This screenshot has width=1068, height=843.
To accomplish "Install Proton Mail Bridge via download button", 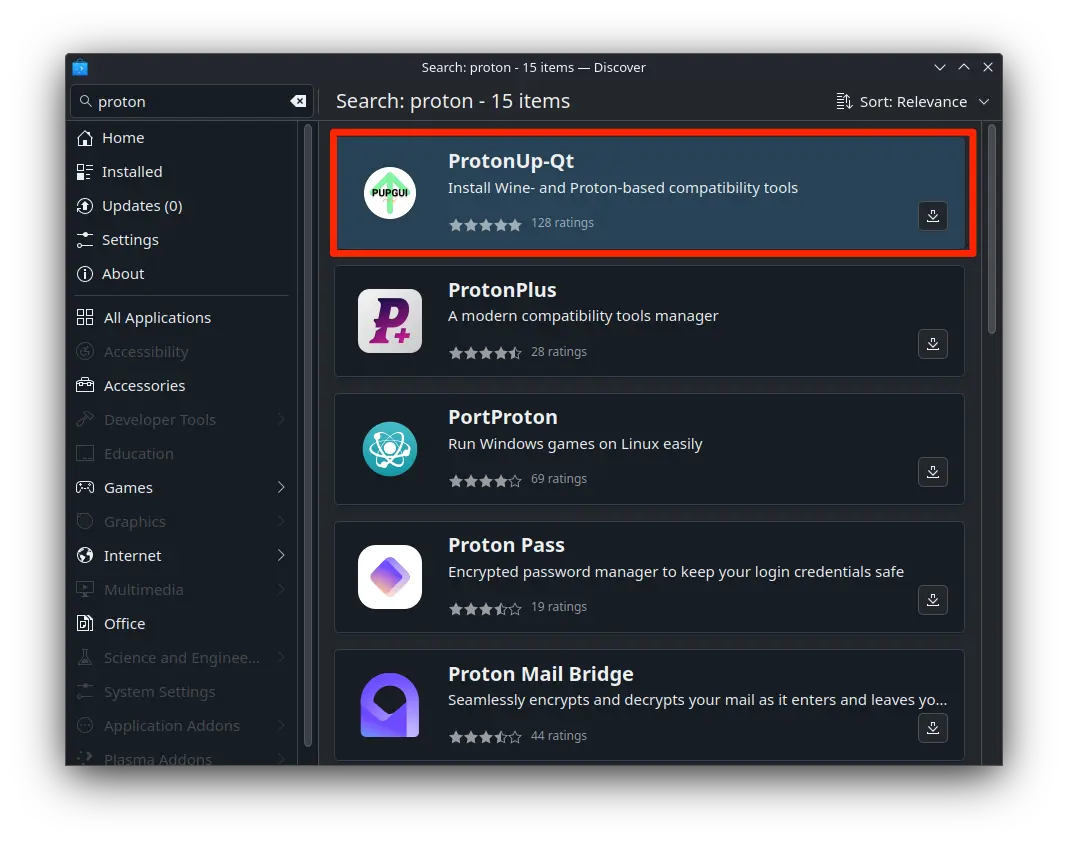I will pyautogui.click(x=933, y=728).
